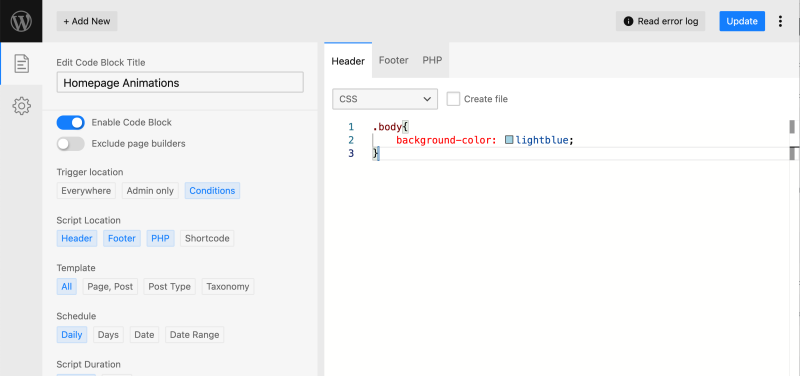Toggle PHP script location chip
Screen dimensions: 800x376
tap(161, 238)
